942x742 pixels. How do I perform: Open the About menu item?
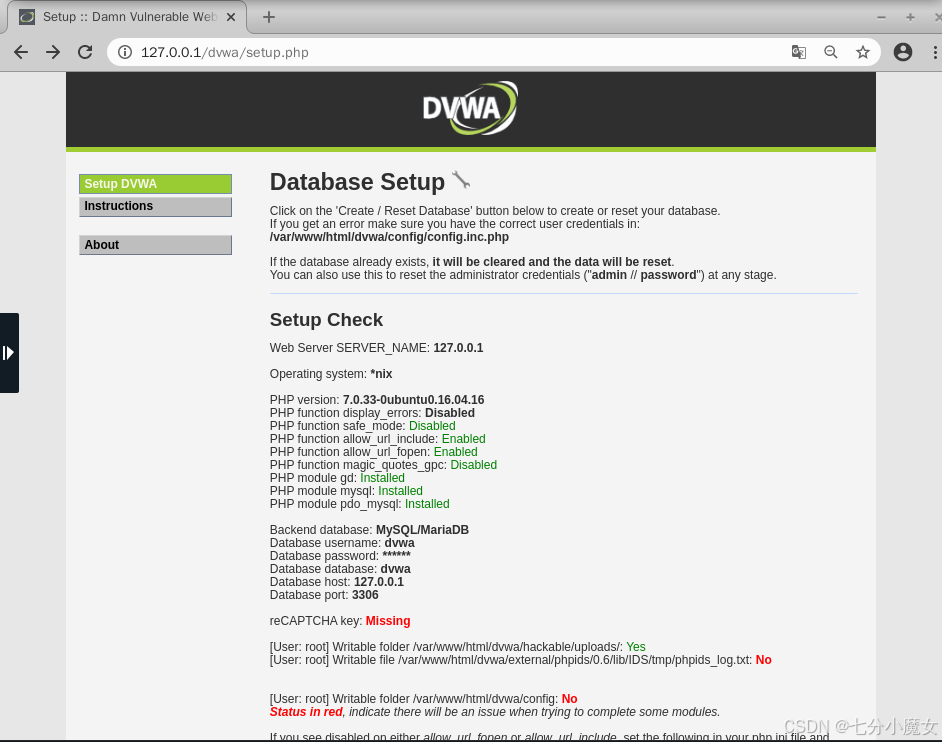[x=155, y=245]
